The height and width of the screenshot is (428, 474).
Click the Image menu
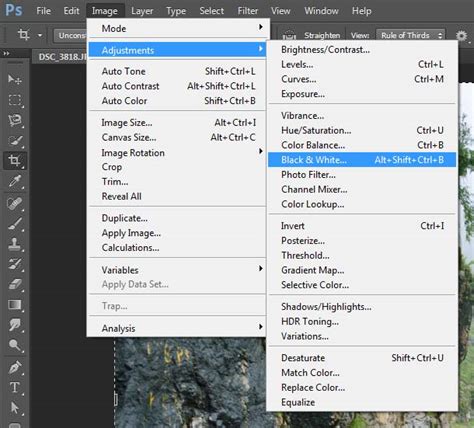tap(105, 11)
